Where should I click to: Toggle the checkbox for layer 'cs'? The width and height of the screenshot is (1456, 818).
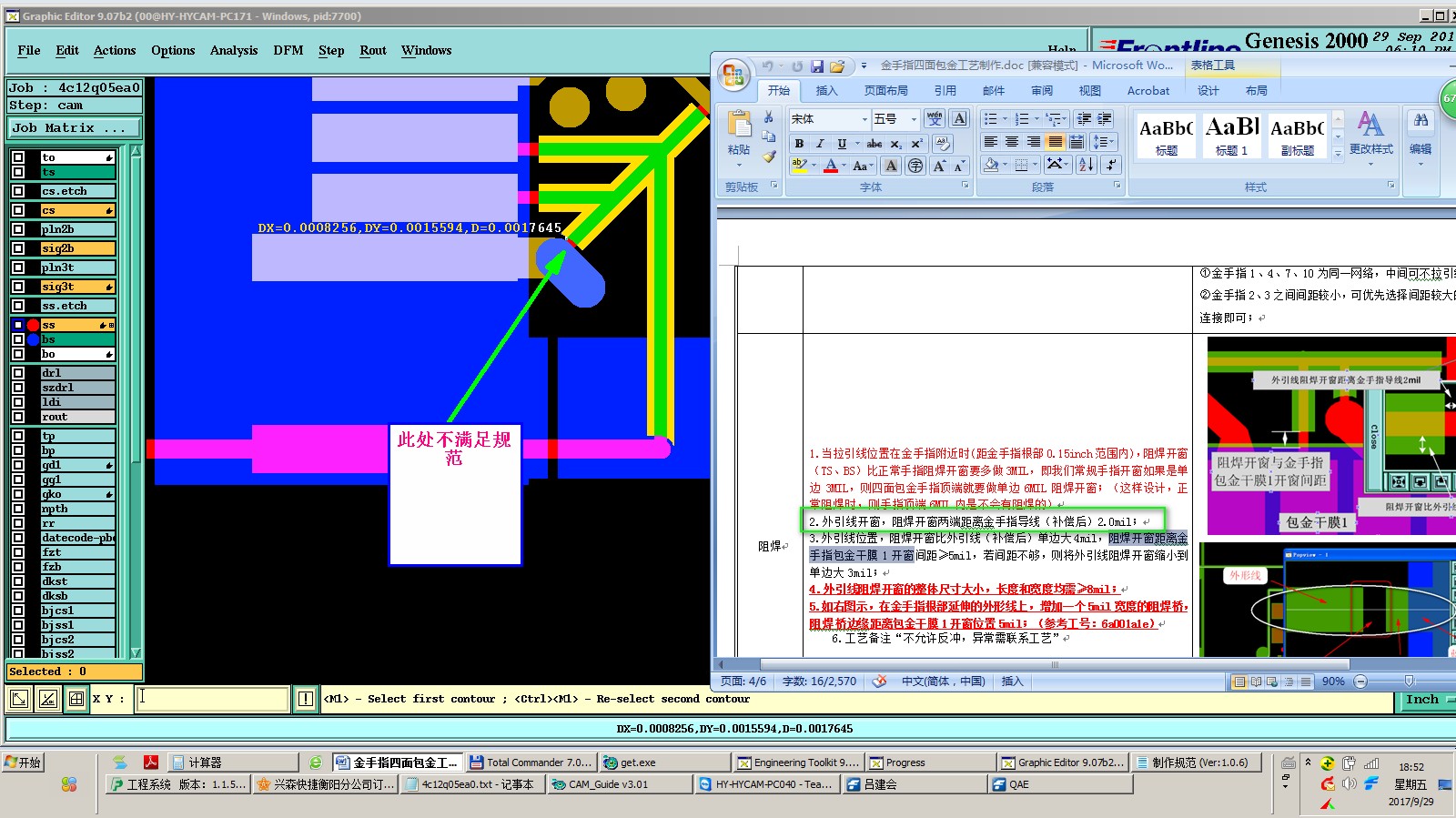[x=17, y=210]
